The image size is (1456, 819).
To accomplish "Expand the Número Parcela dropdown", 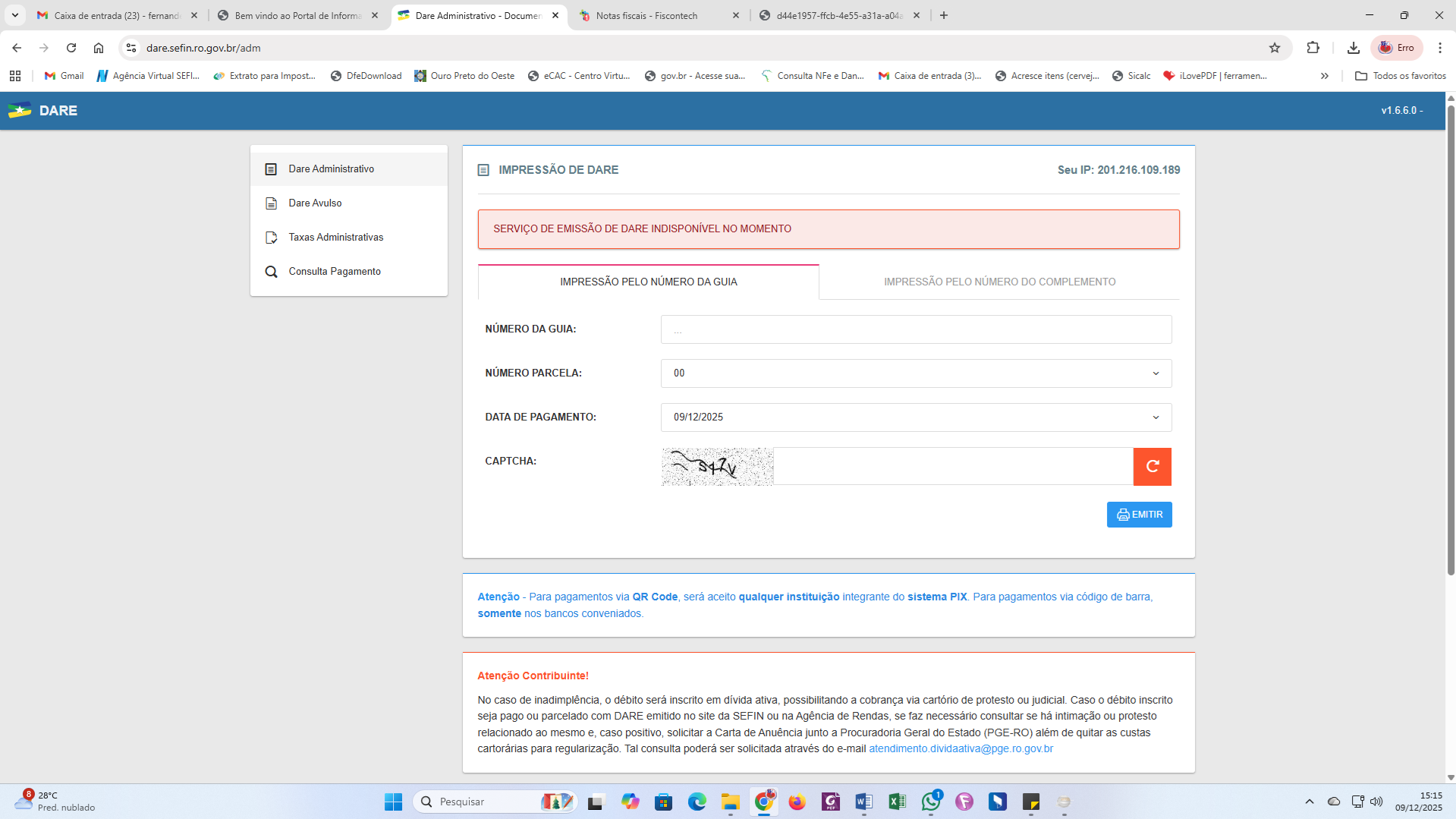I will (x=916, y=373).
